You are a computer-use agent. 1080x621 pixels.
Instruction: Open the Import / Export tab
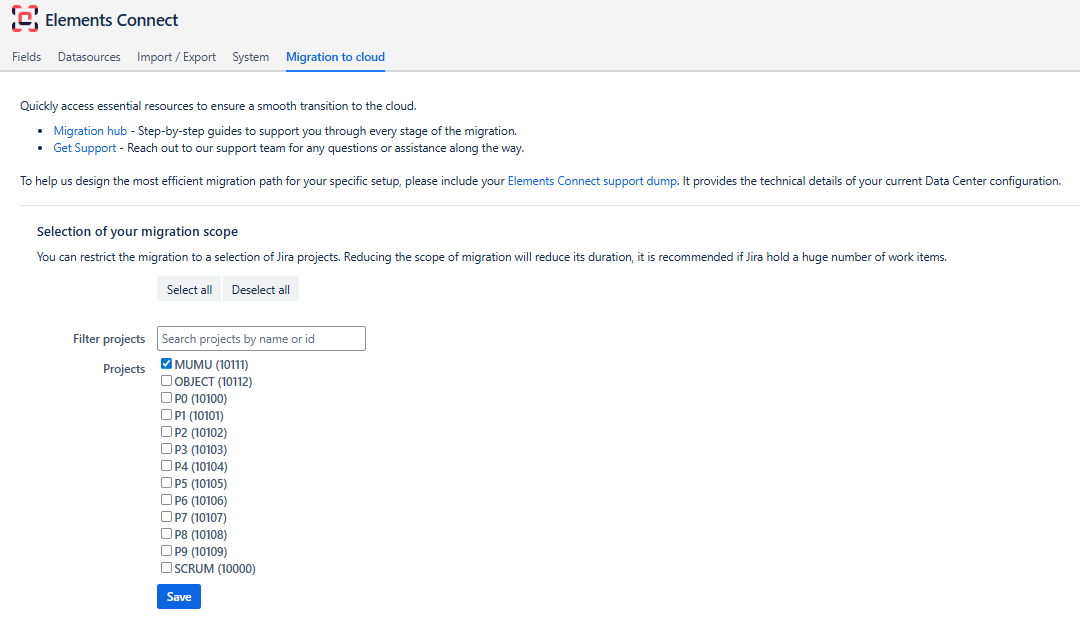tap(176, 57)
